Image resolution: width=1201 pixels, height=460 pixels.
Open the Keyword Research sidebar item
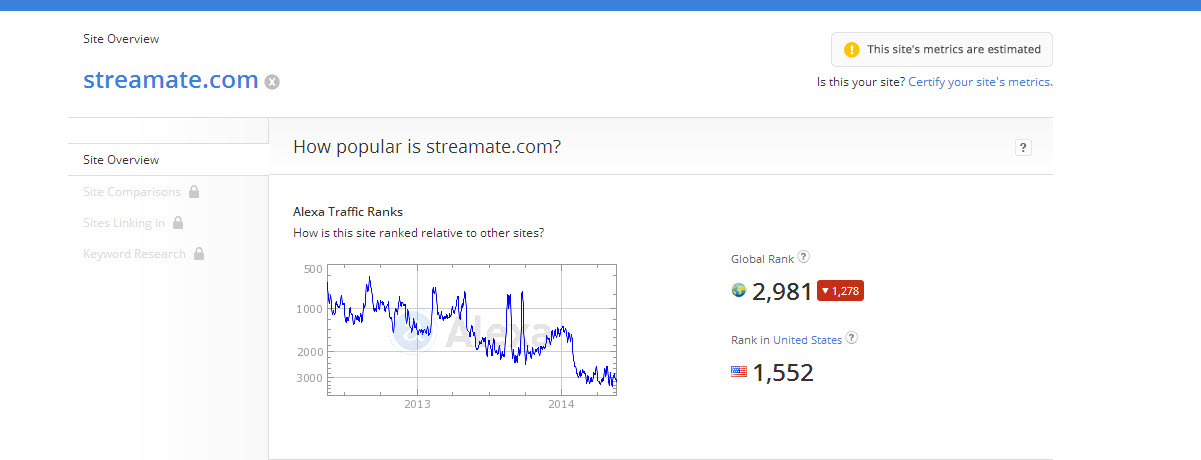134,254
